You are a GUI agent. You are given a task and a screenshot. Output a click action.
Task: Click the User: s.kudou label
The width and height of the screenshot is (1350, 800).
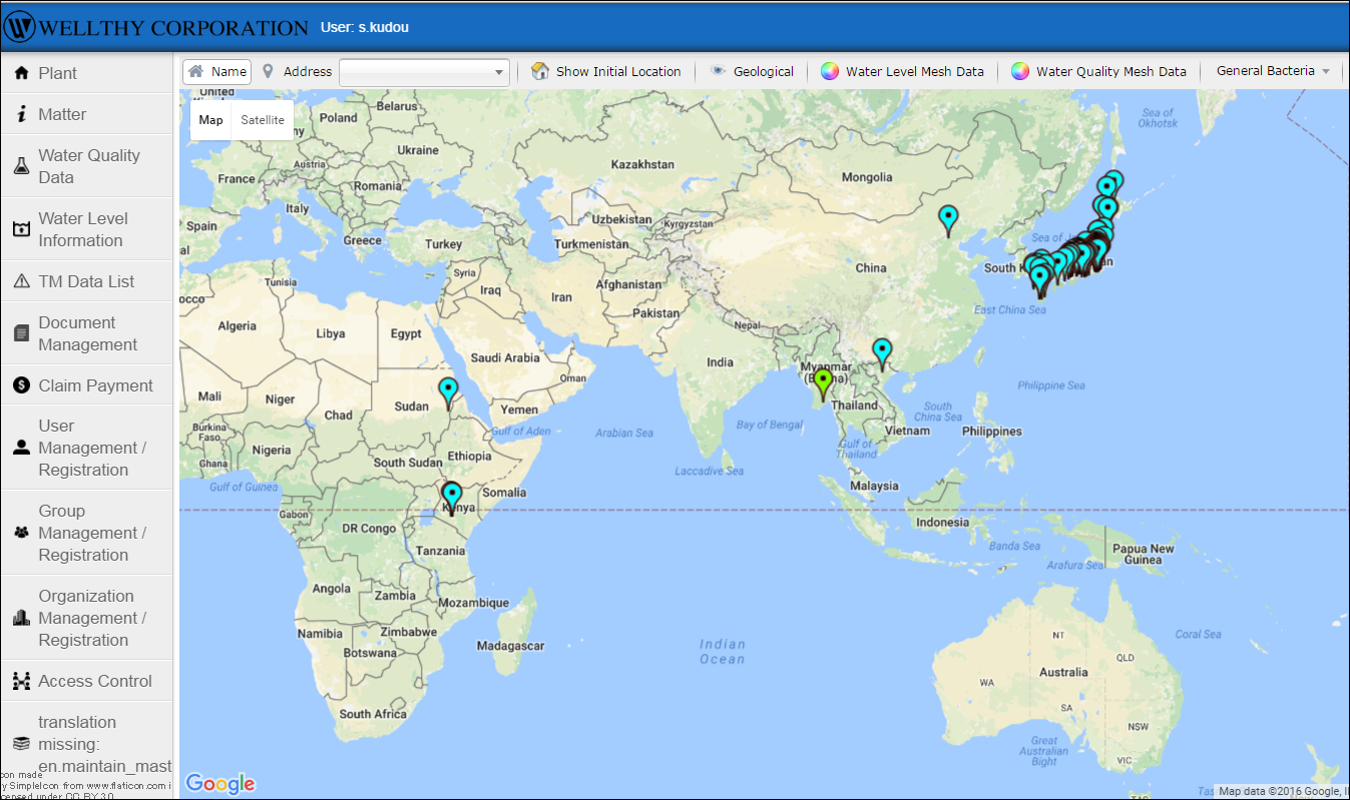(364, 27)
